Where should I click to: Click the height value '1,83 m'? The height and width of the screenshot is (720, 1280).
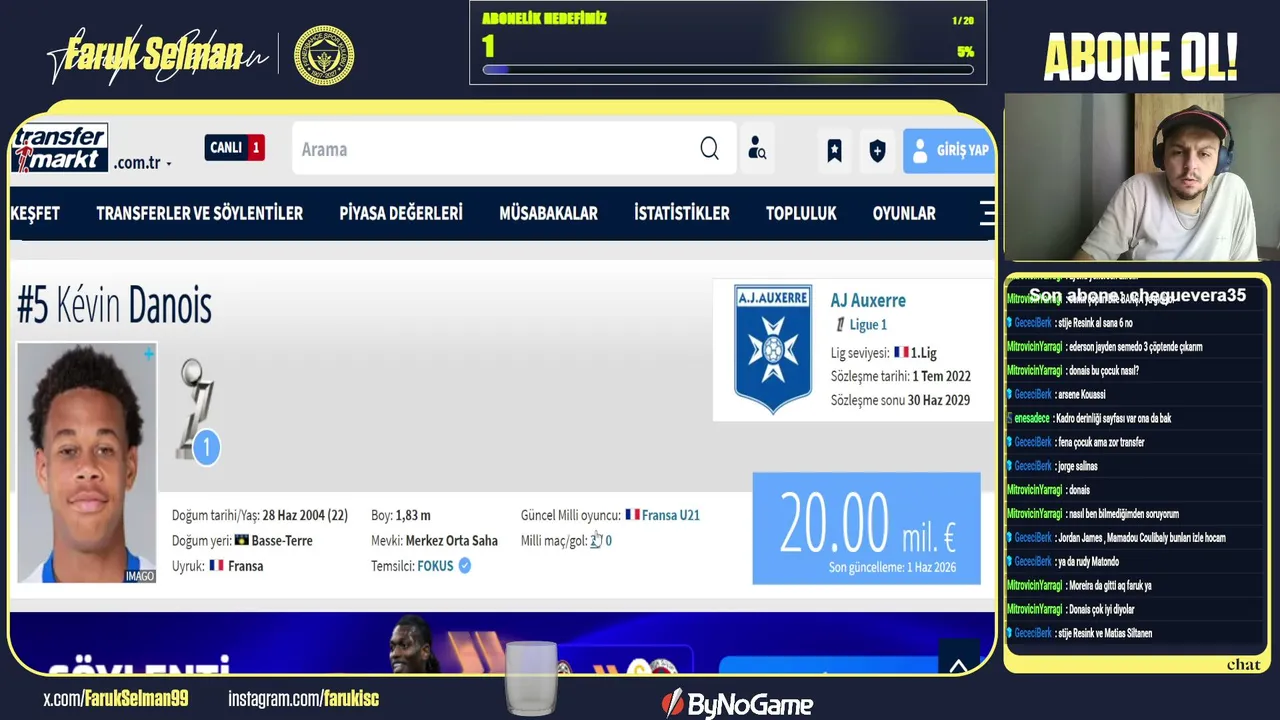click(x=413, y=515)
